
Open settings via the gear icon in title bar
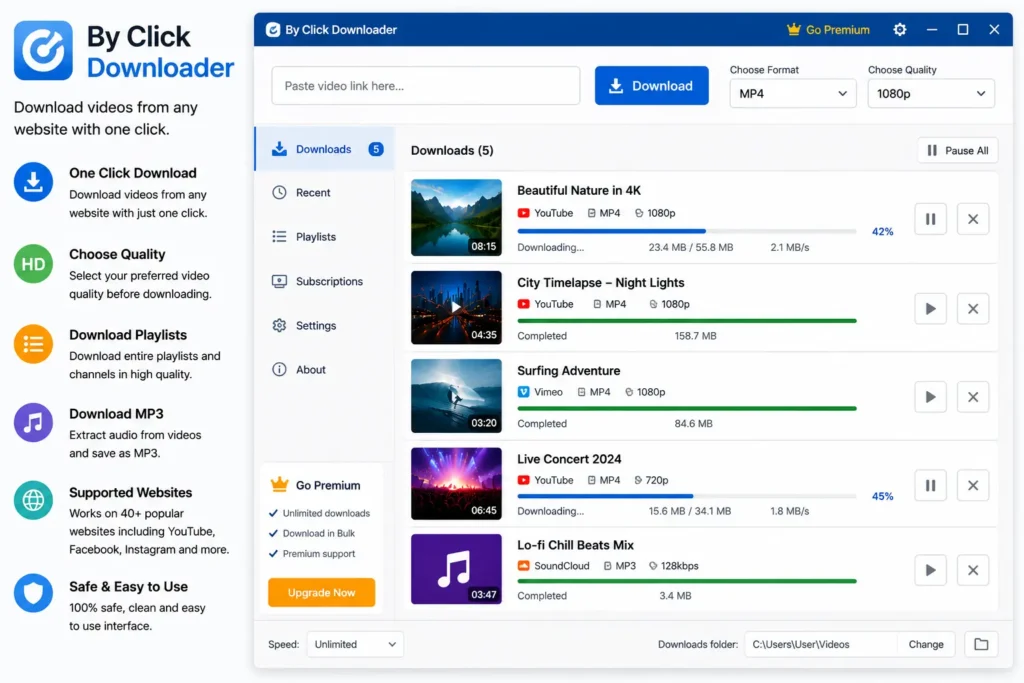pos(899,29)
